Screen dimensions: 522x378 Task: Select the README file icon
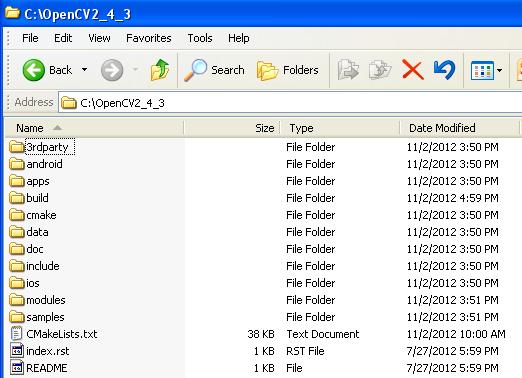(x=17, y=368)
